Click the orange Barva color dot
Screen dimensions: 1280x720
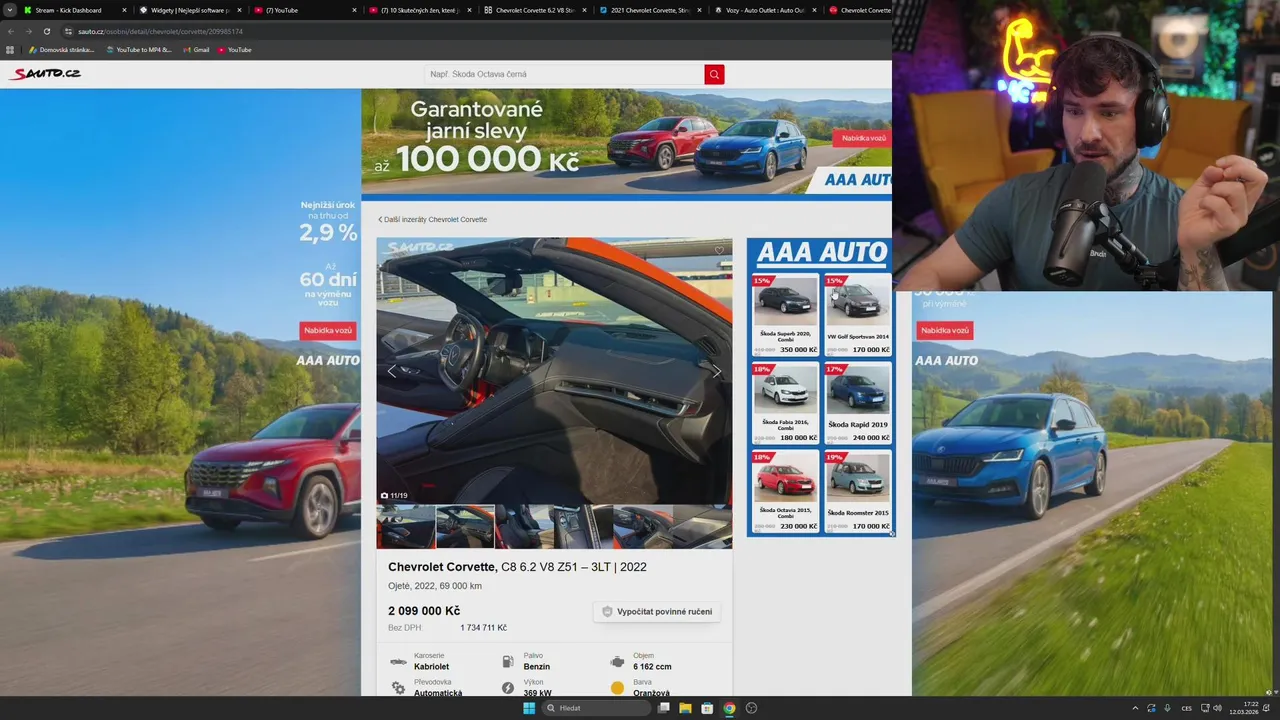617,688
